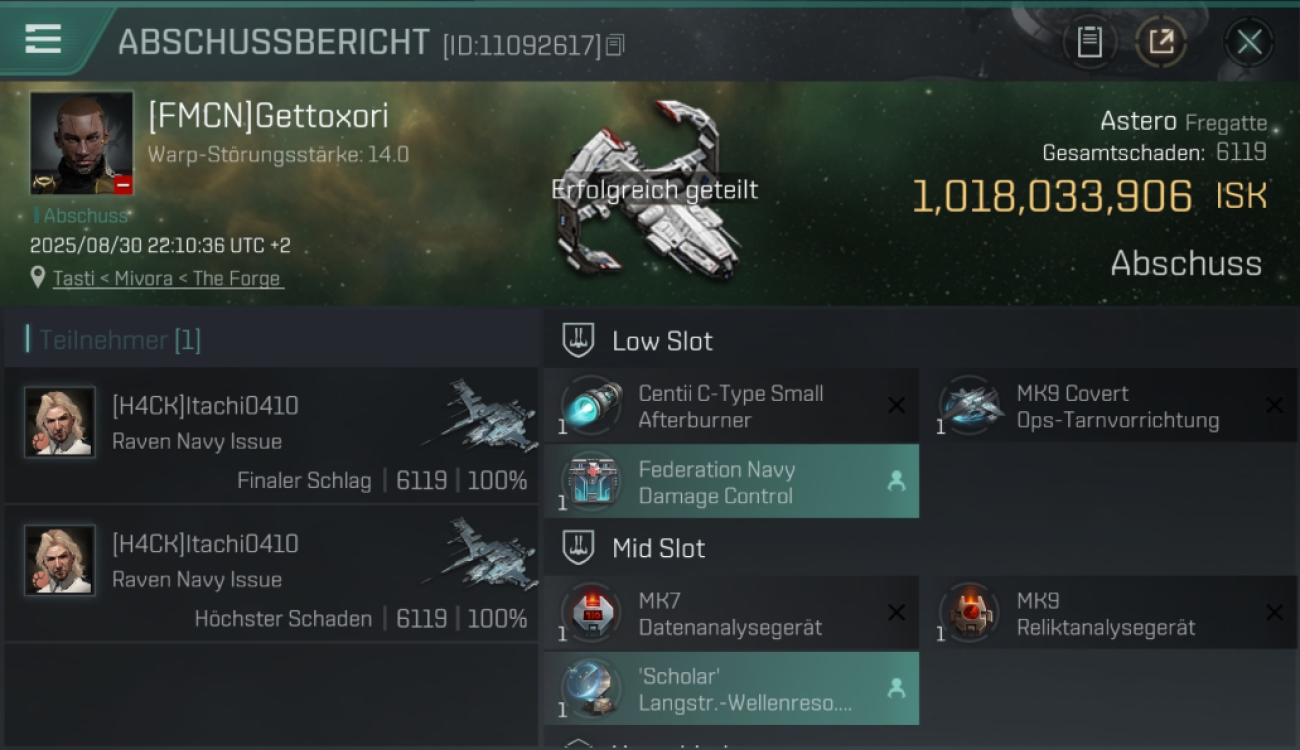Image resolution: width=1300 pixels, height=750 pixels.
Task: Collapse the Low Slot section header
Action: tap(921, 341)
